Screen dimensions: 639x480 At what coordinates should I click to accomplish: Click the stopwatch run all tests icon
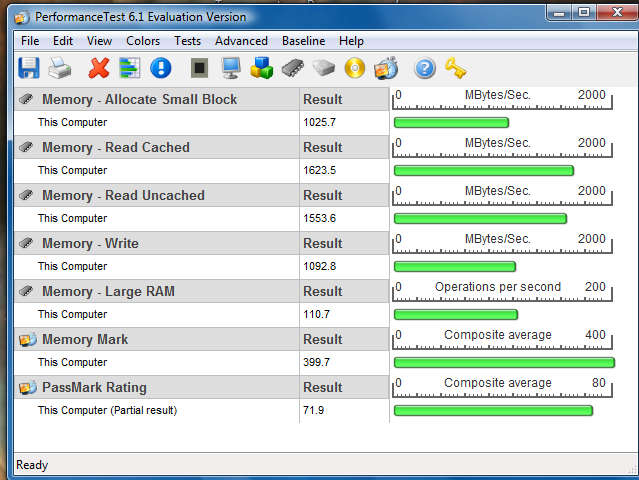pos(386,68)
